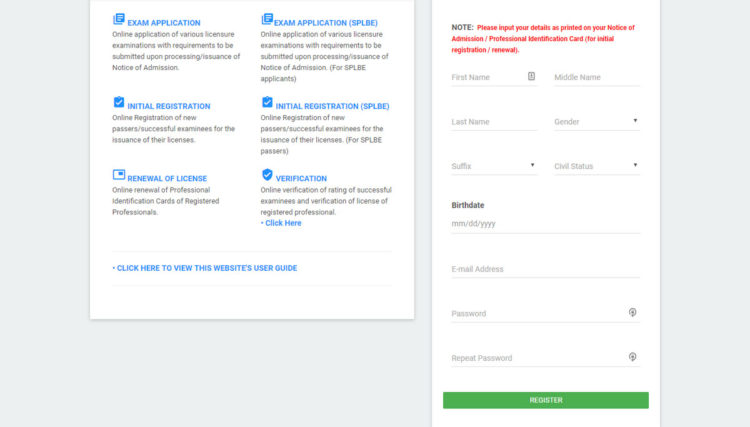
Task: Focus the Birthdate mm/dd/yyyy field
Action: coord(545,224)
